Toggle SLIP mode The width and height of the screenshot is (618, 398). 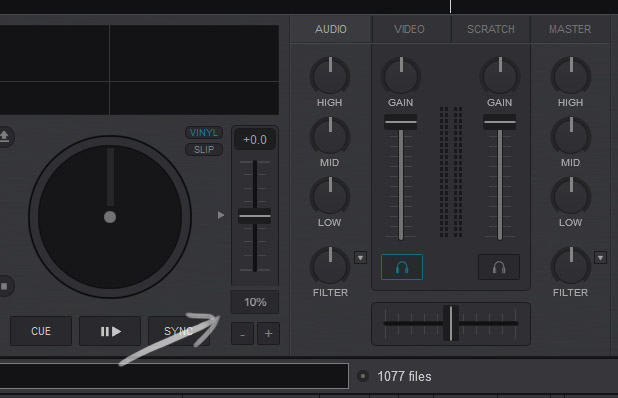coord(204,149)
